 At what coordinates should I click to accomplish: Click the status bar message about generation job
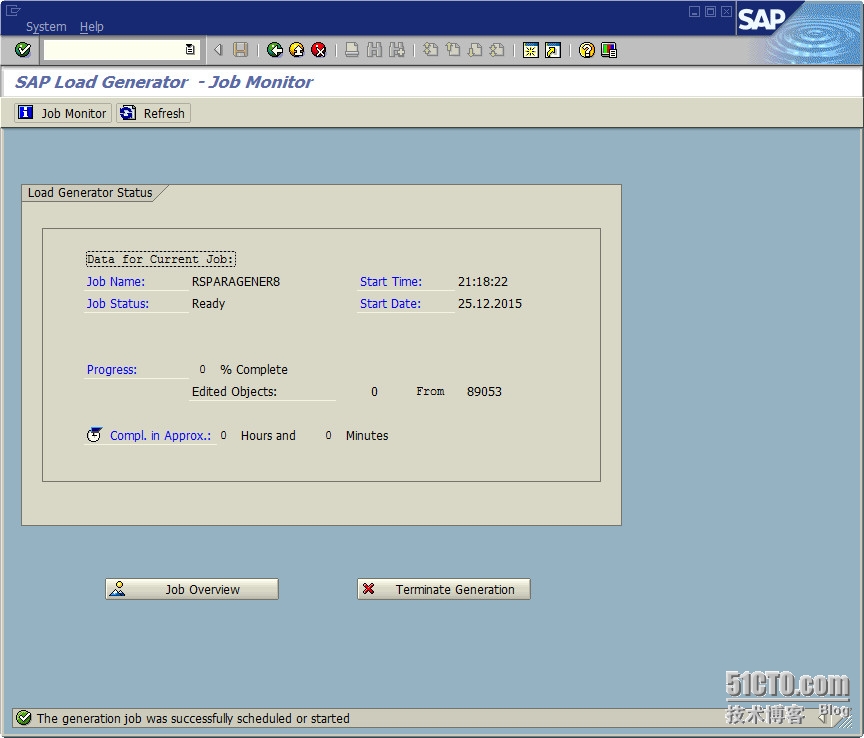[193, 718]
